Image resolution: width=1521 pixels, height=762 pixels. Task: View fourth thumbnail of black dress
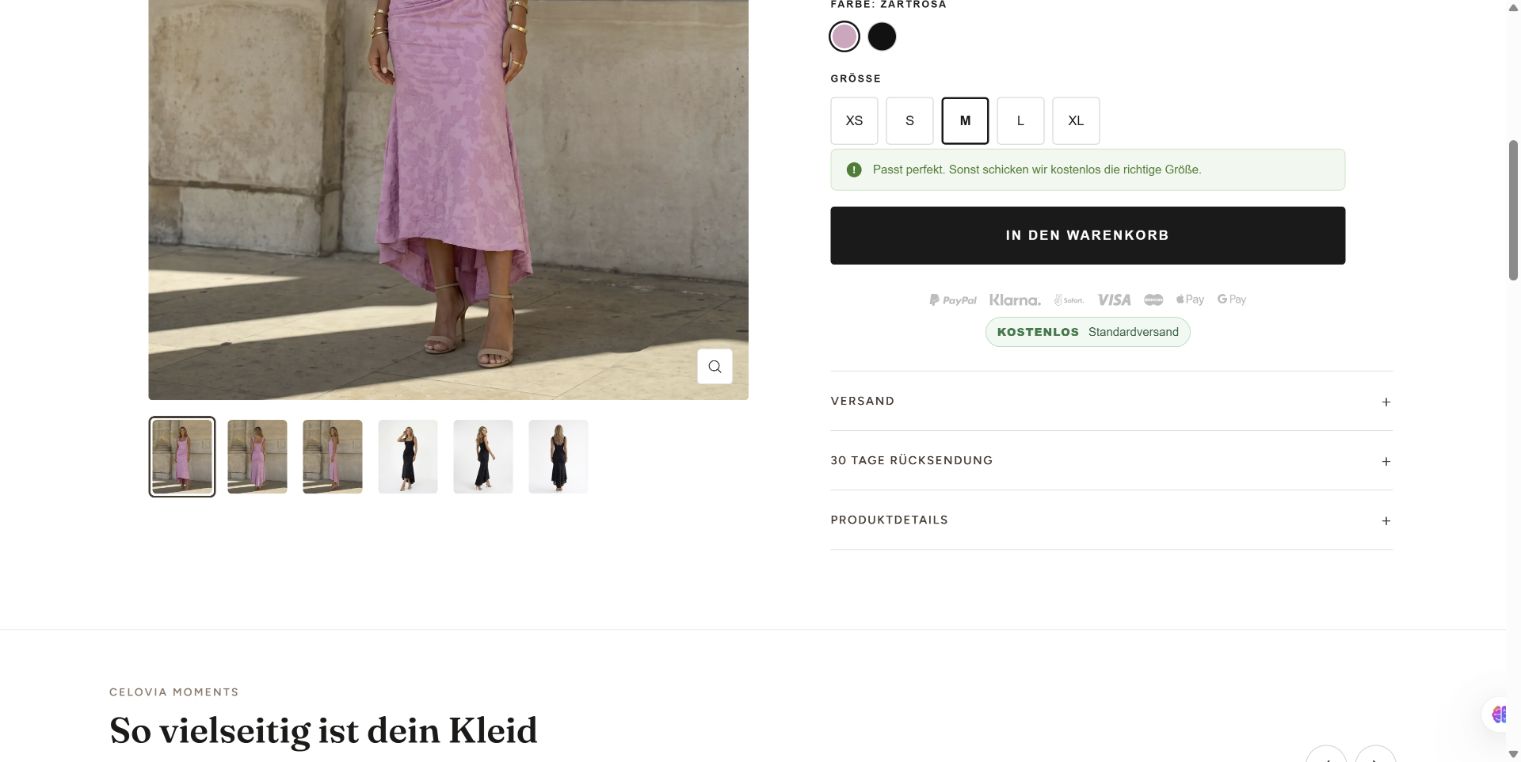tap(407, 456)
